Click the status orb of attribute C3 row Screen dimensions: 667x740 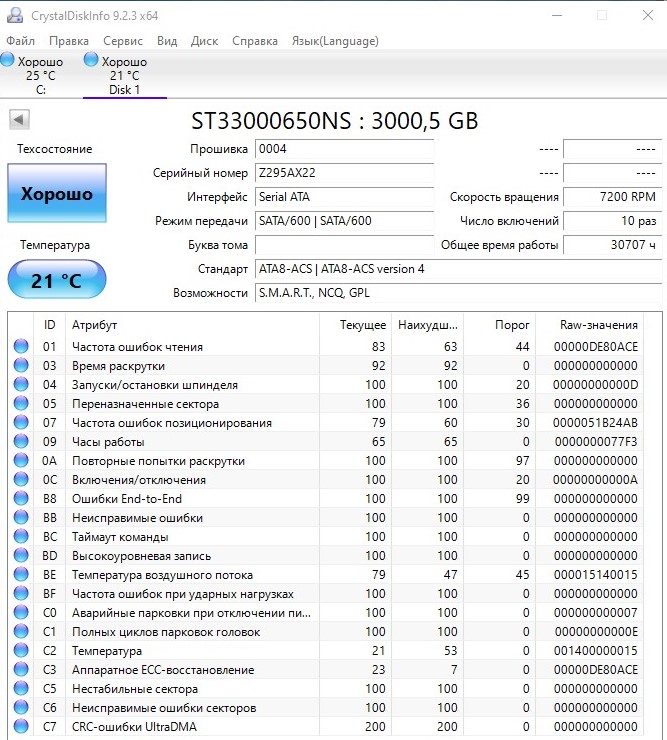point(21,669)
